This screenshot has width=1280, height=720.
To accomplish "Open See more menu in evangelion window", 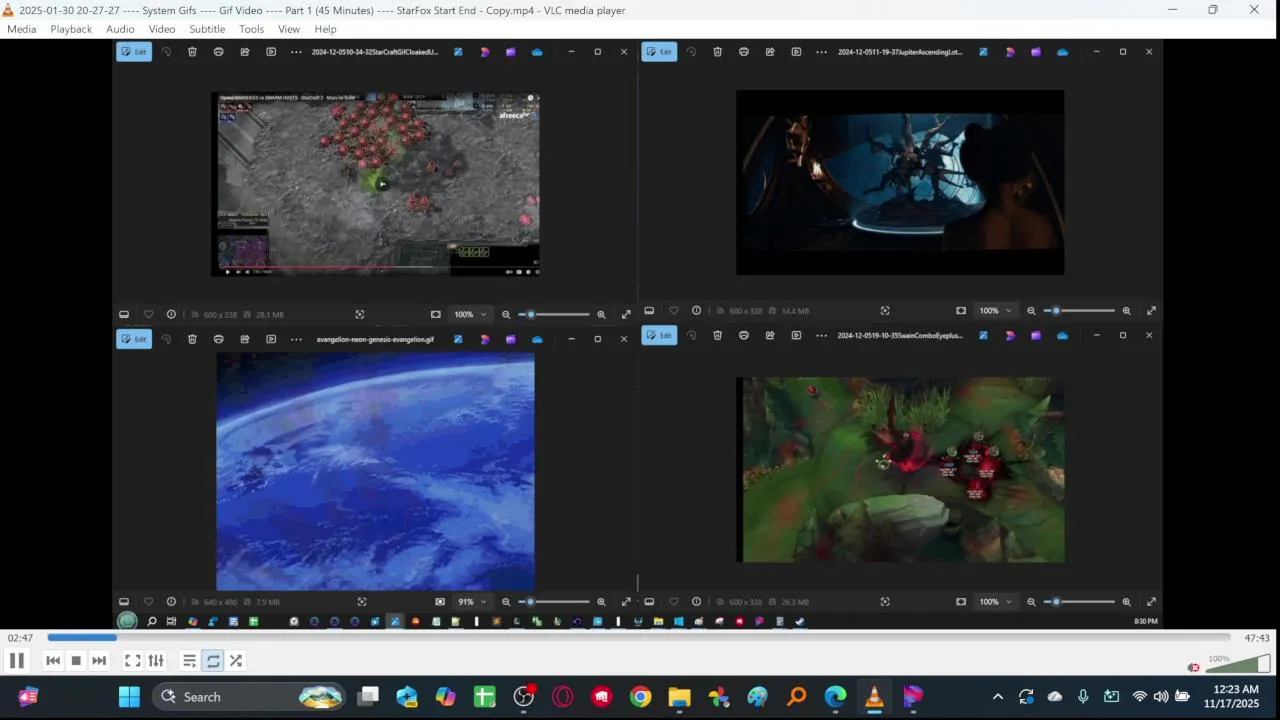I will pyautogui.click(x=296, y=339).
